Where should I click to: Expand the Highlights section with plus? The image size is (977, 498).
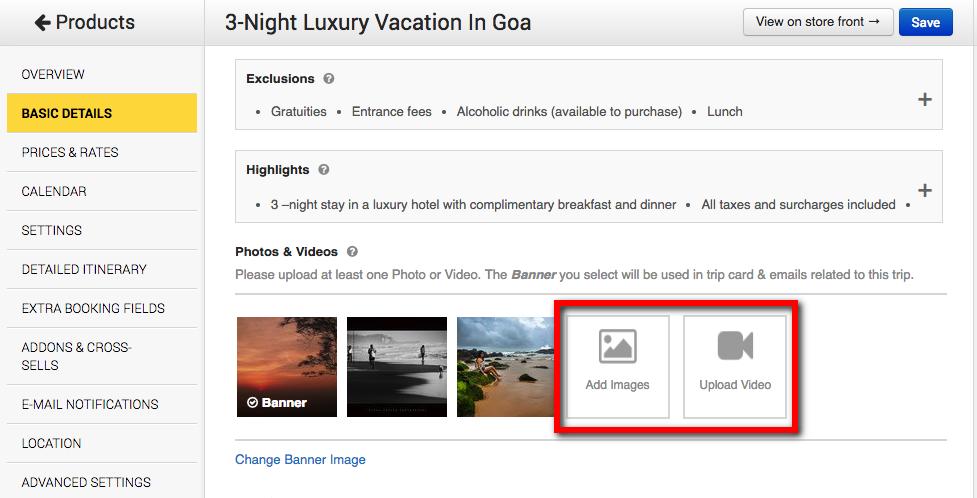click(x=924, y=190)
